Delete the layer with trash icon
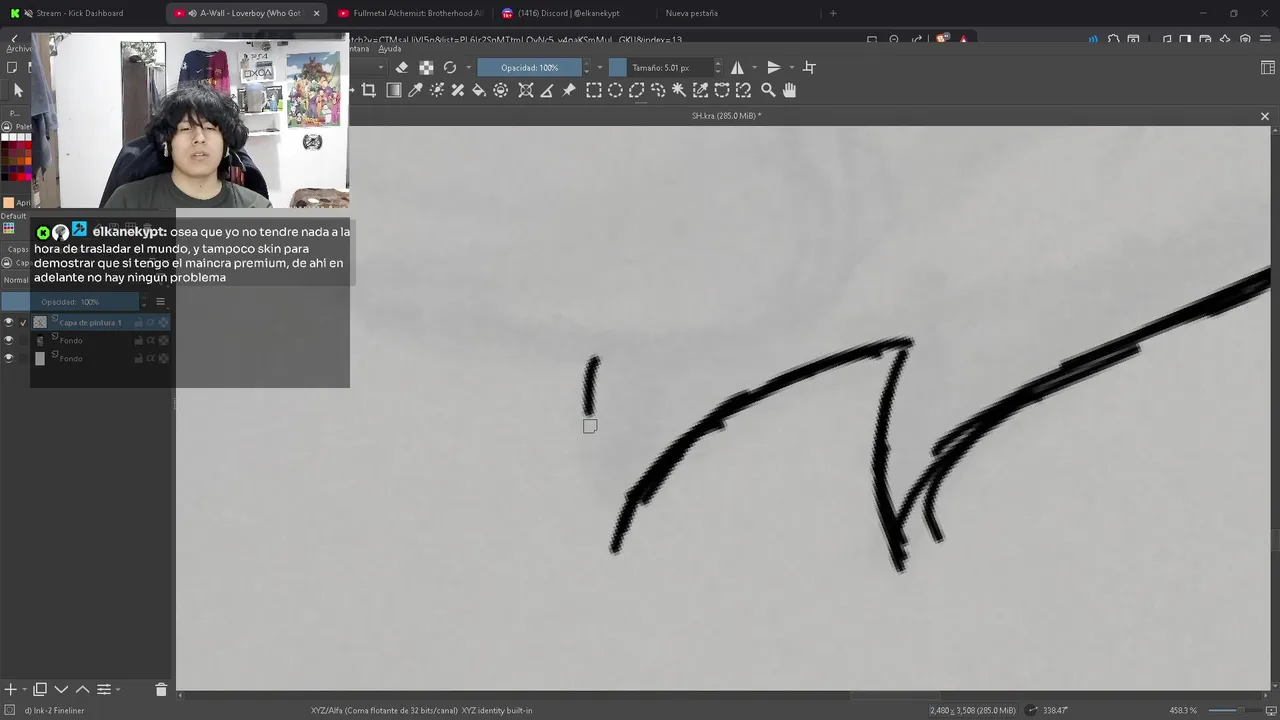The height and width of the screenshot is (720, 1280). pos(161,689)
